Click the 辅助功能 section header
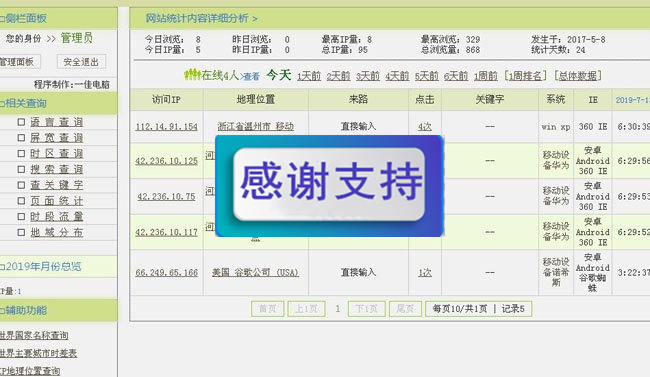 58,310
